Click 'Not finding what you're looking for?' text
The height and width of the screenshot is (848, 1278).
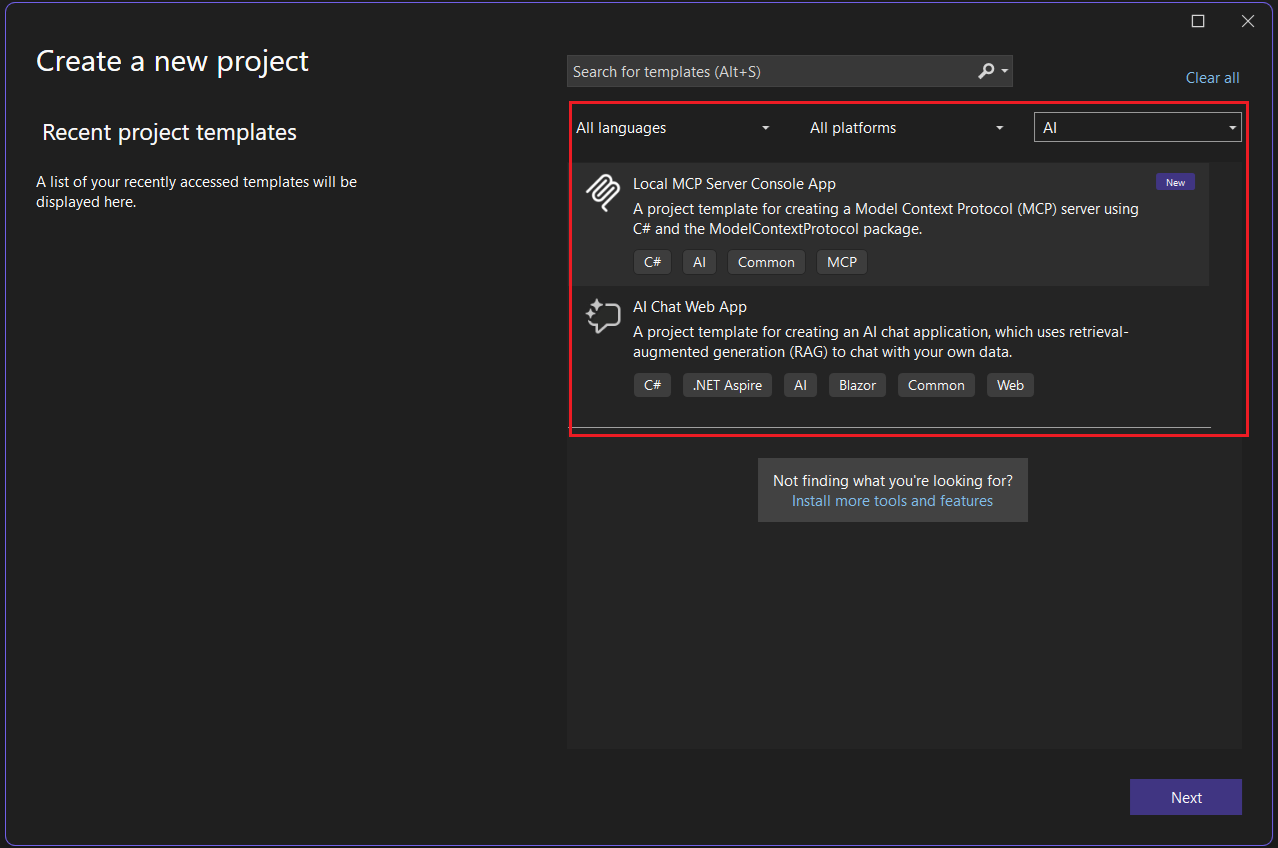(x=892, y=481)
